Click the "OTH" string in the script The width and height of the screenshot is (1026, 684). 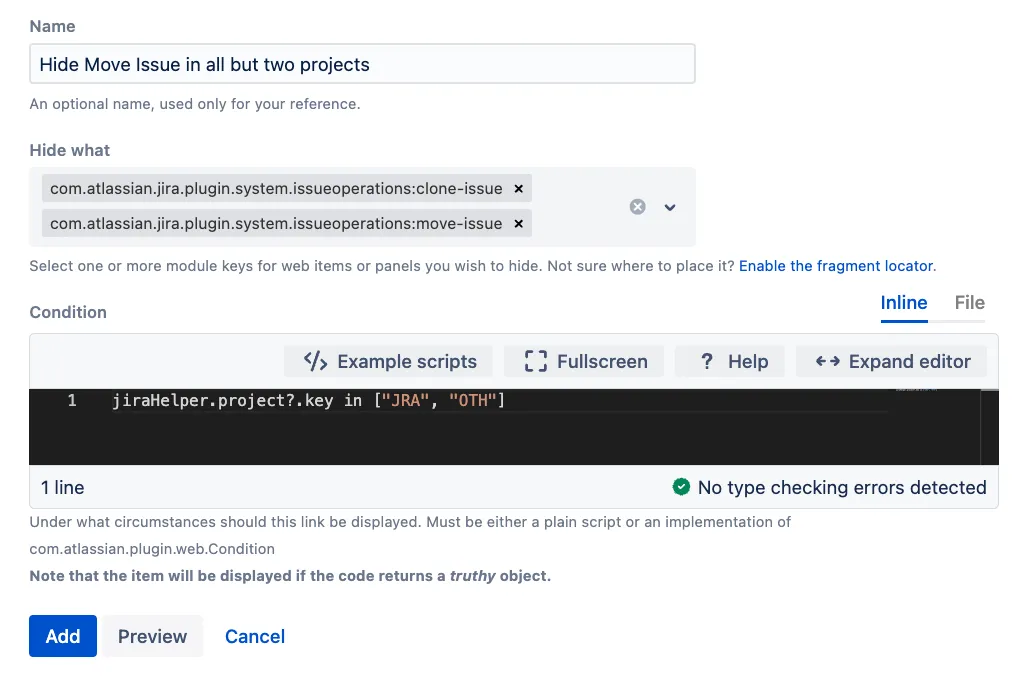(472, 400)
